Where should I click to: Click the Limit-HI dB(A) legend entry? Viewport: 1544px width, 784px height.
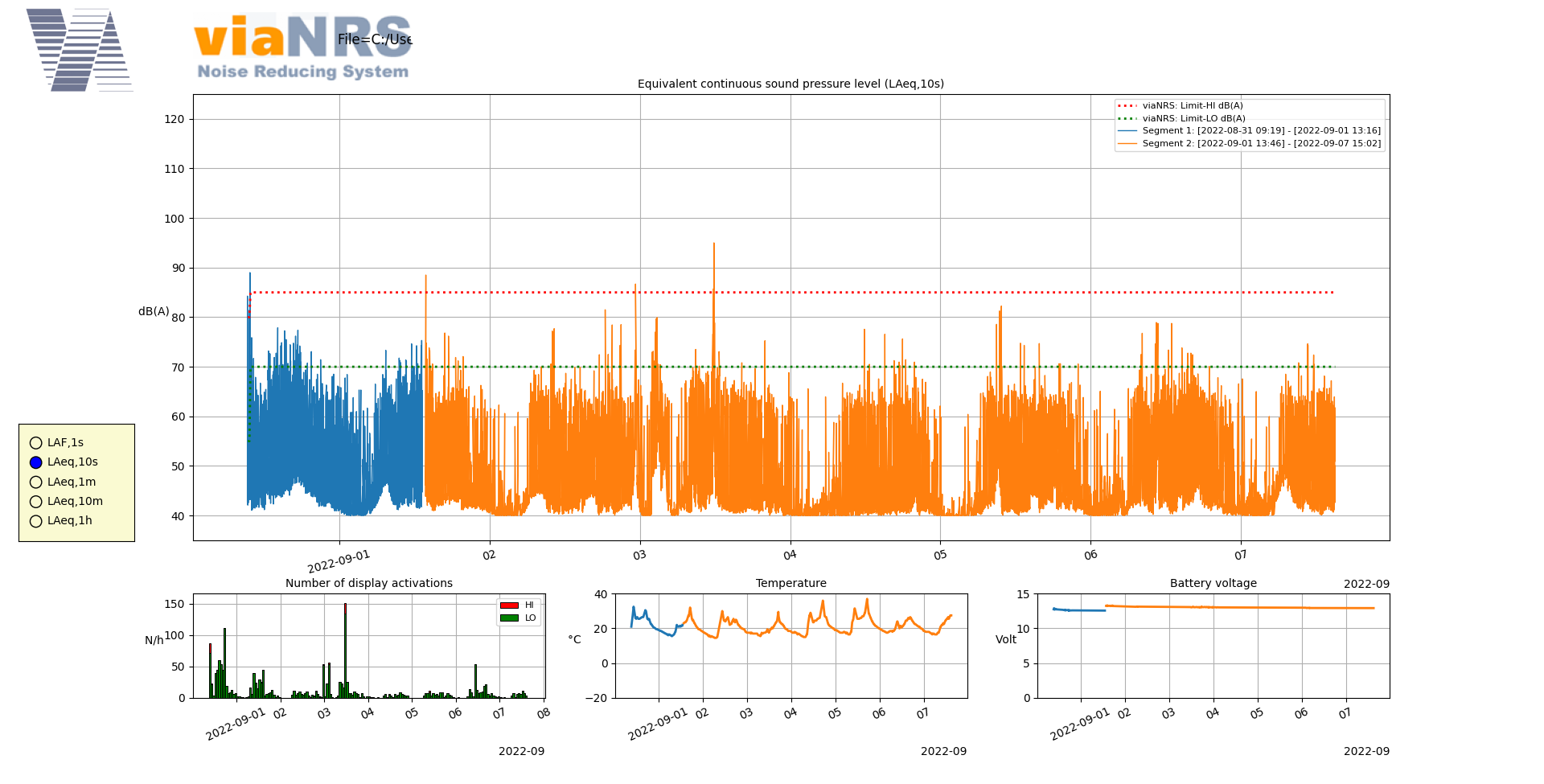tap(1192, 106)
